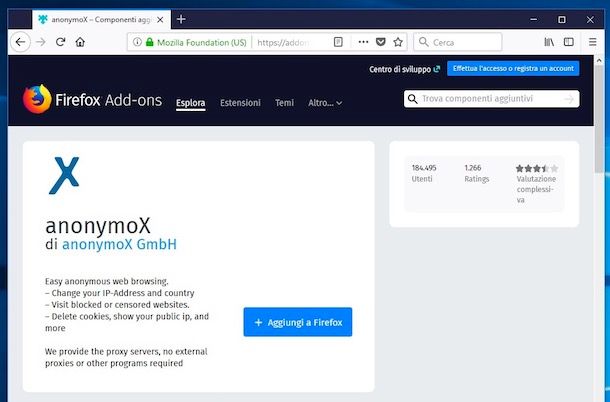Viewport: 610px width, 402px height.
Task: Open a new tab with the plus button
Action: 181,19
